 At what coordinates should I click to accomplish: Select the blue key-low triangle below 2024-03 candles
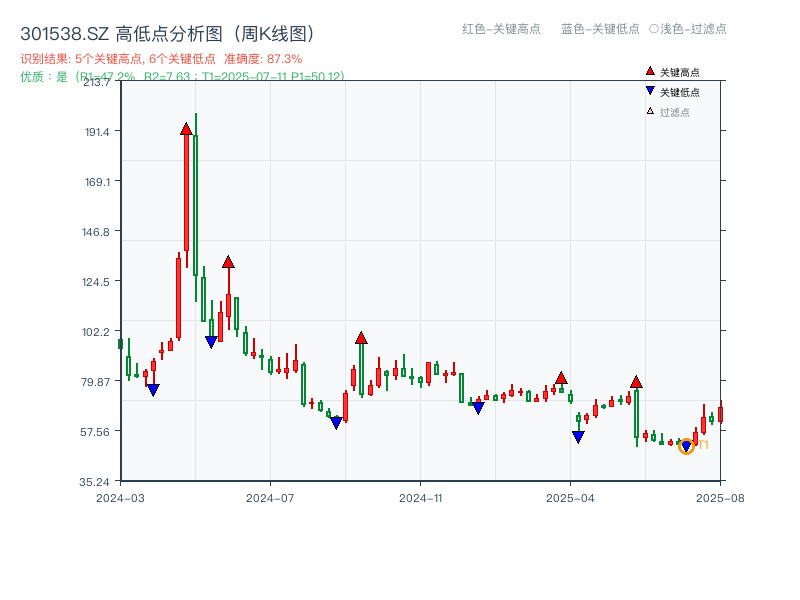coord(153,389)
